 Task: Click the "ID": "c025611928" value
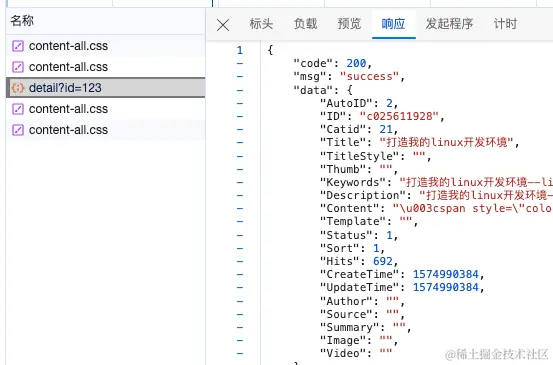coord(399,116)
